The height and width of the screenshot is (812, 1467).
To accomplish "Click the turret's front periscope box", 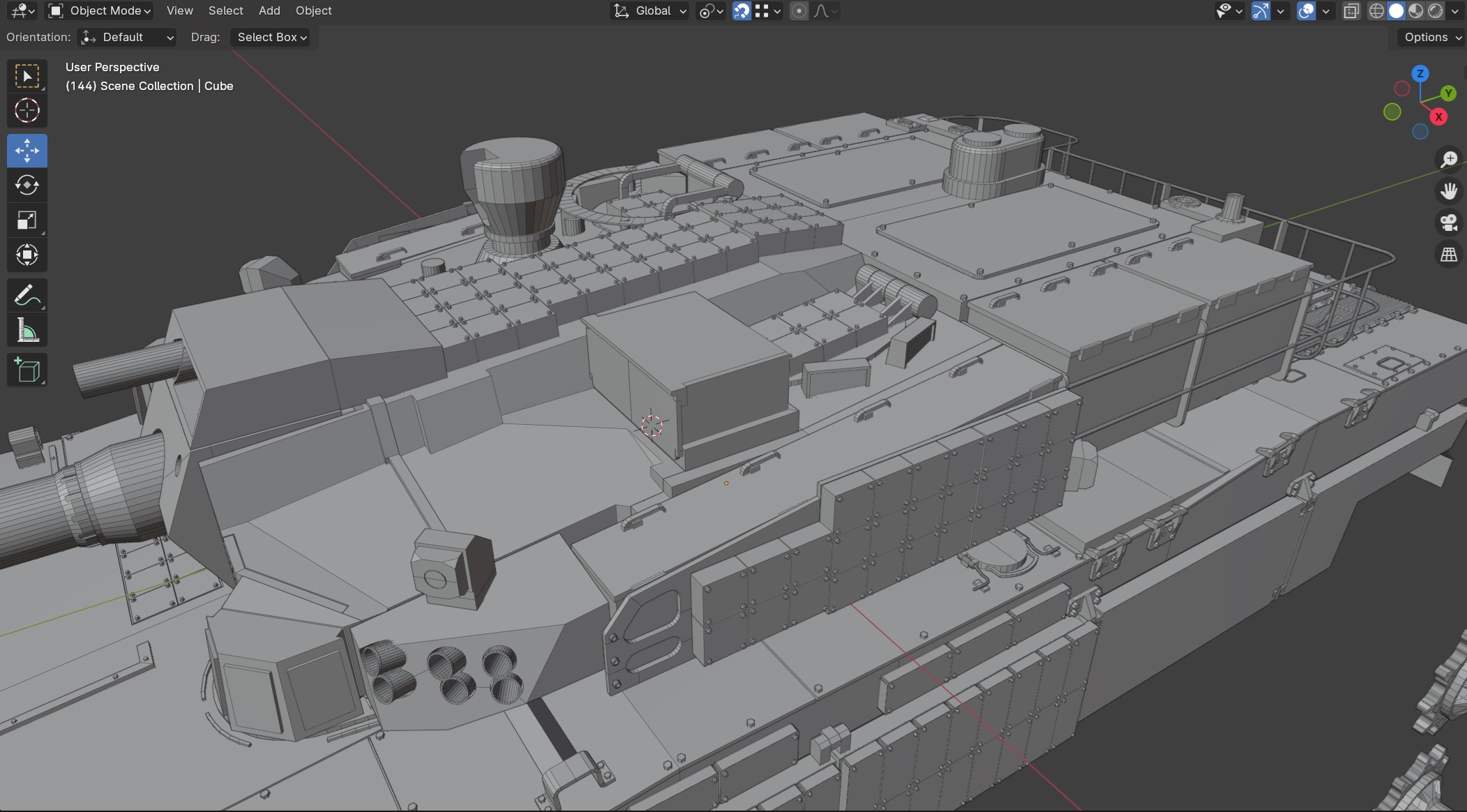I will click(453, 569).
